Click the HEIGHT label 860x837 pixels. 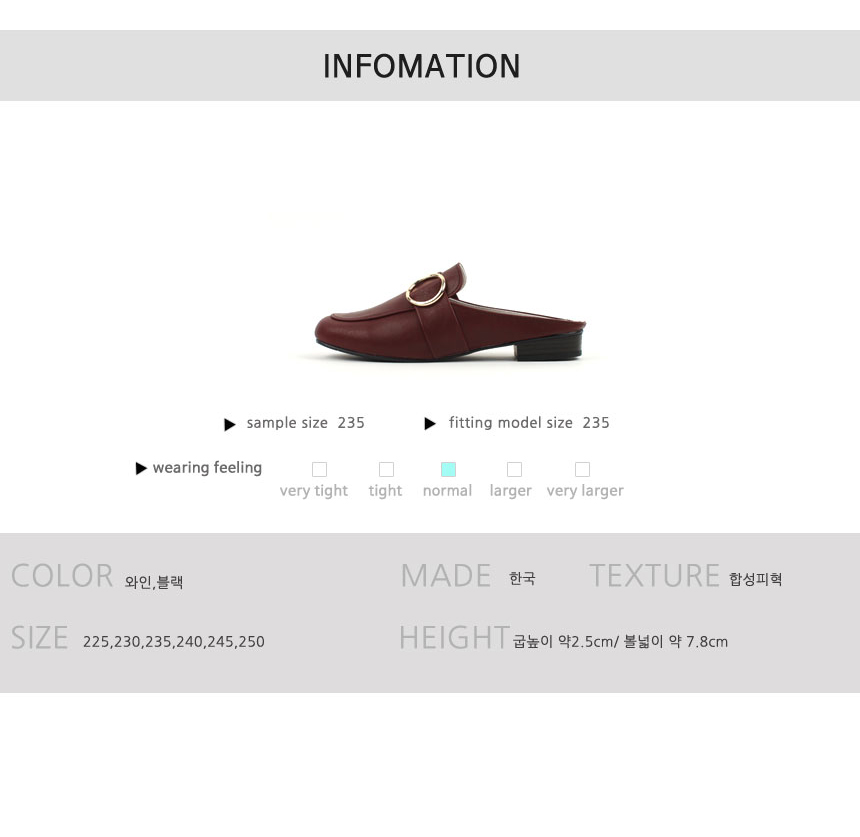pyautogui.click(x=454, y=638)
